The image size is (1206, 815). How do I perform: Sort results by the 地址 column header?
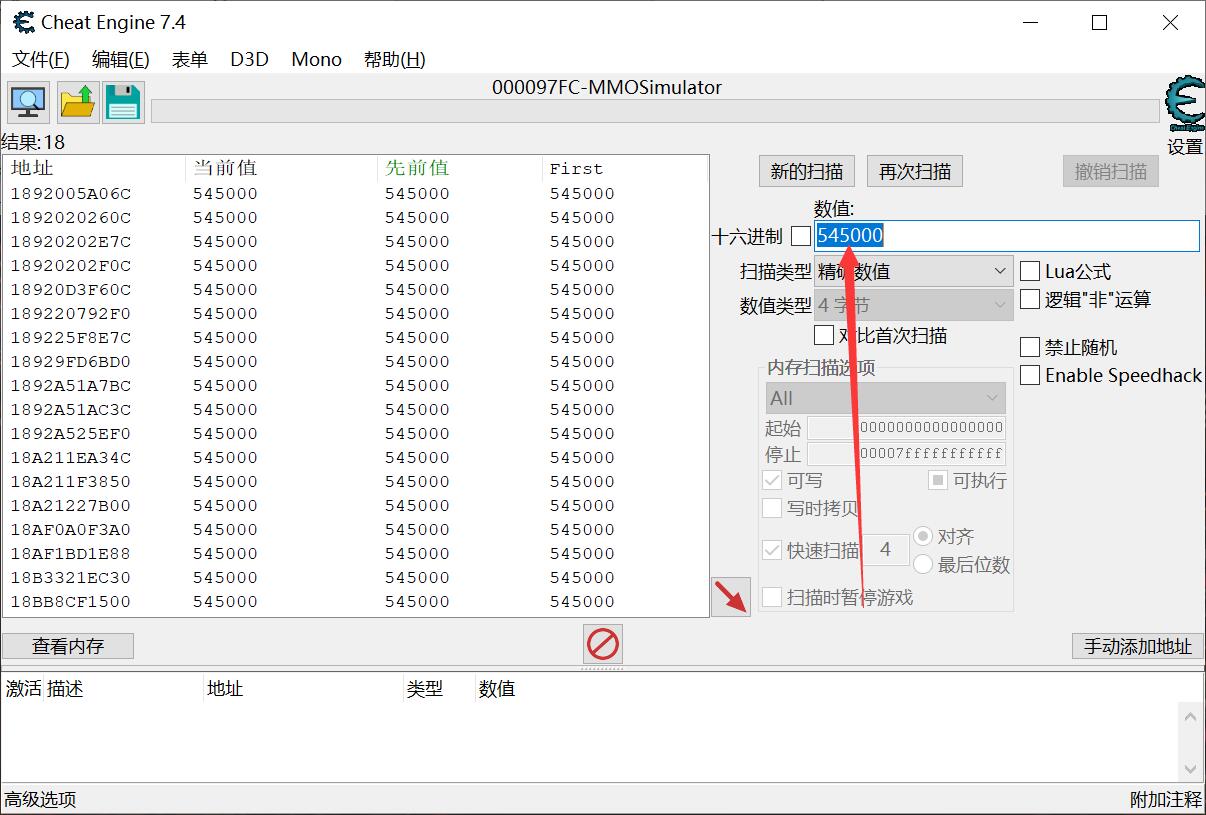[95, 168]
